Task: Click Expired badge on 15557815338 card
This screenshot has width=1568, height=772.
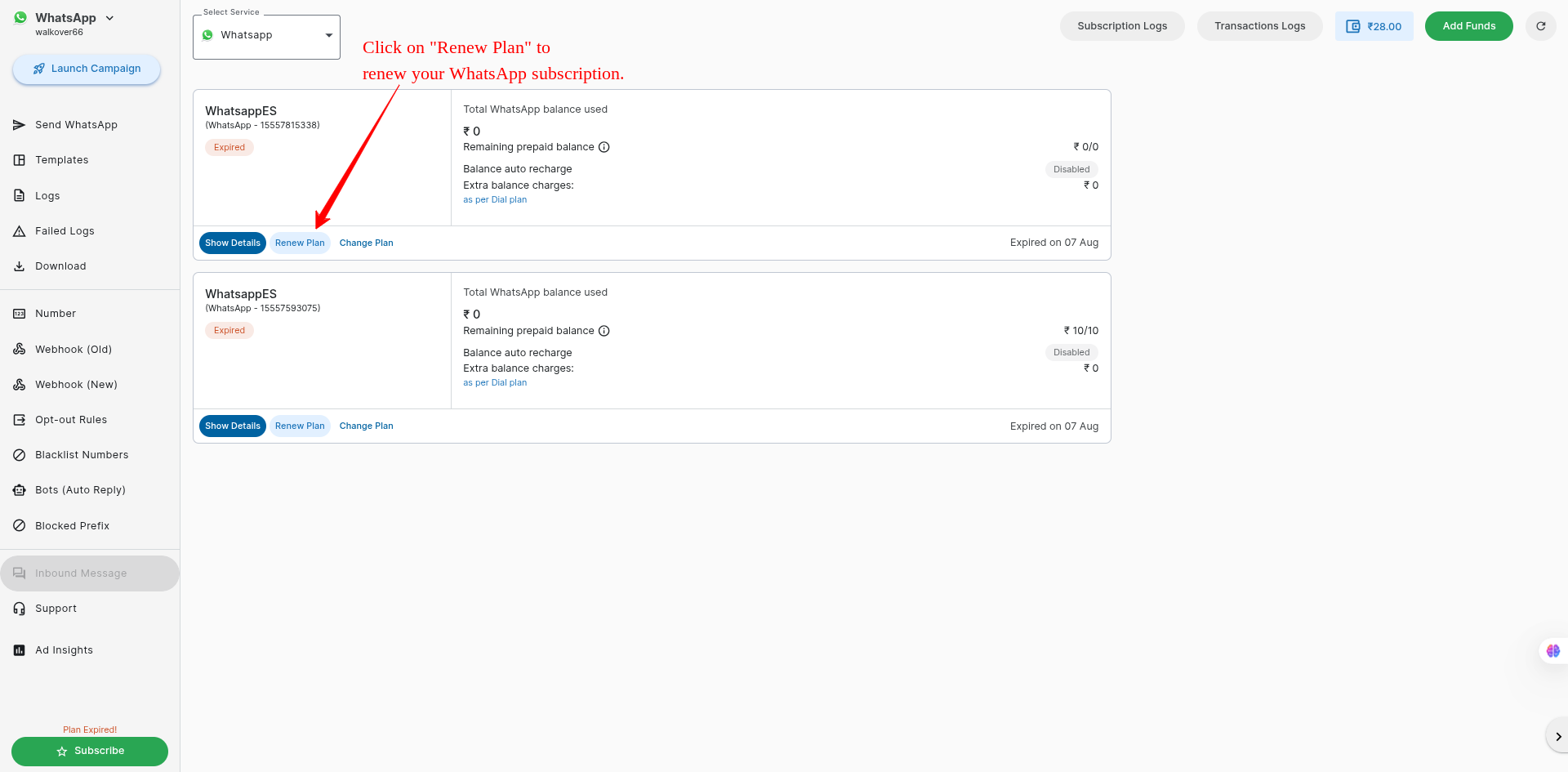Action: click(x=229, y=148)
